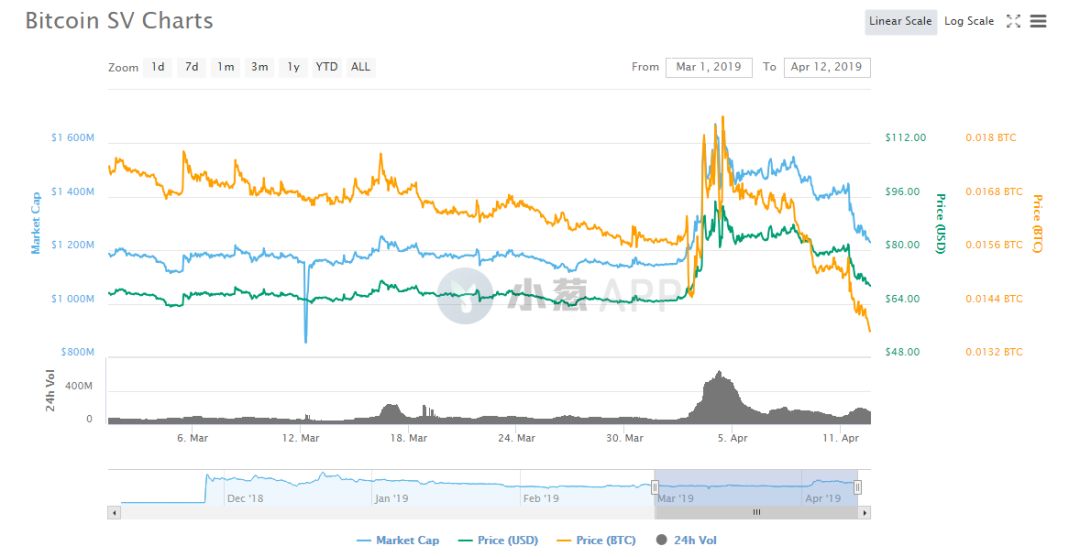Viewport: 1080px width, 557px height.
Task: Click Jan '19 in navigator timeline
Action: (x=391, y=498)
